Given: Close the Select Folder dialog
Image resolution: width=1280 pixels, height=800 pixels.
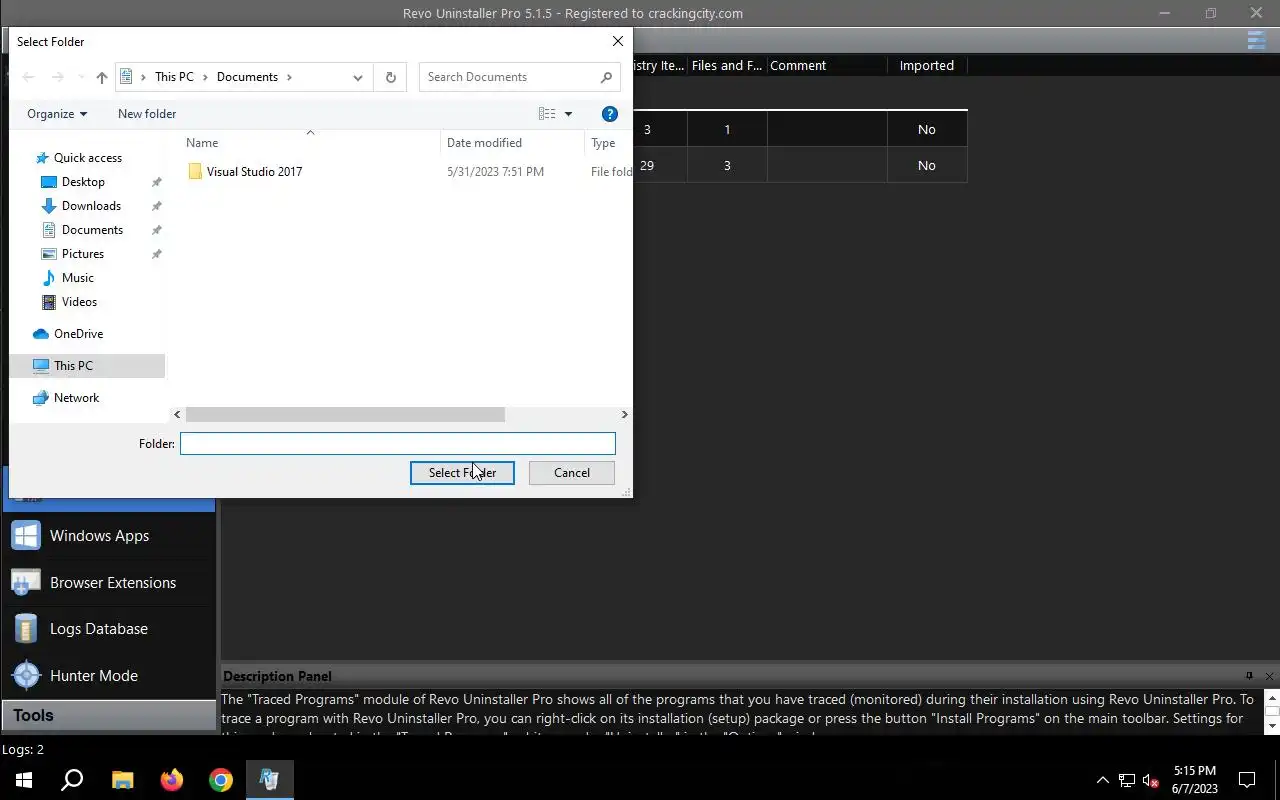Looking at the screenshot, I should [618, 41].
